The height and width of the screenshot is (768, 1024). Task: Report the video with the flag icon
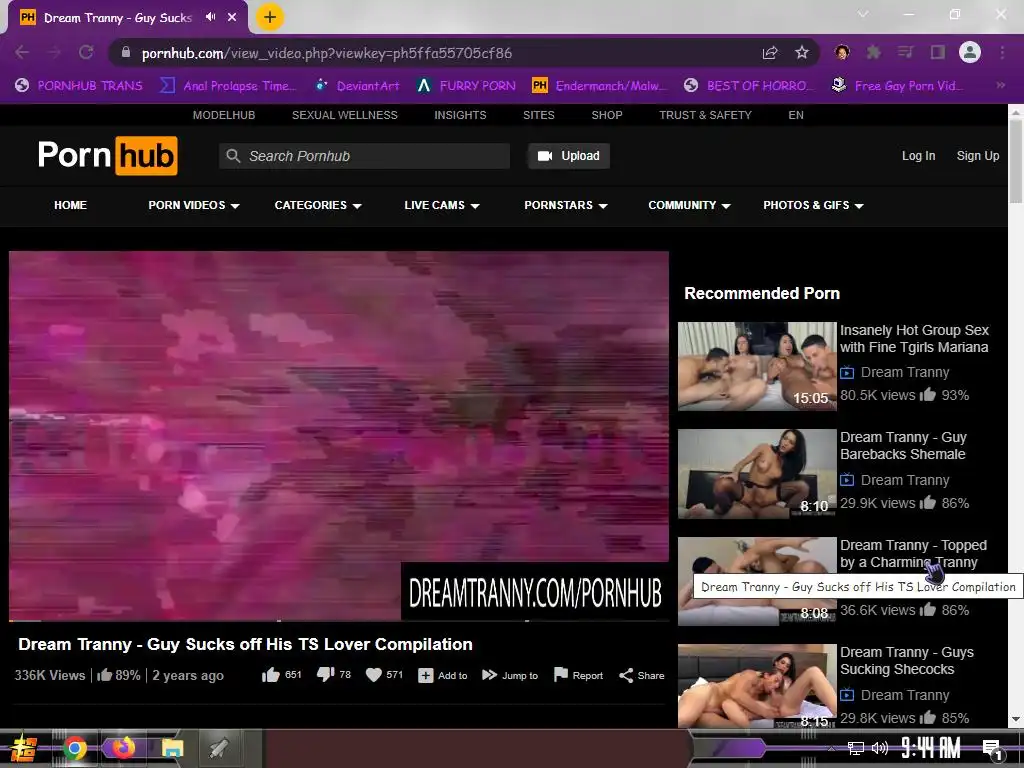point(560,675)
